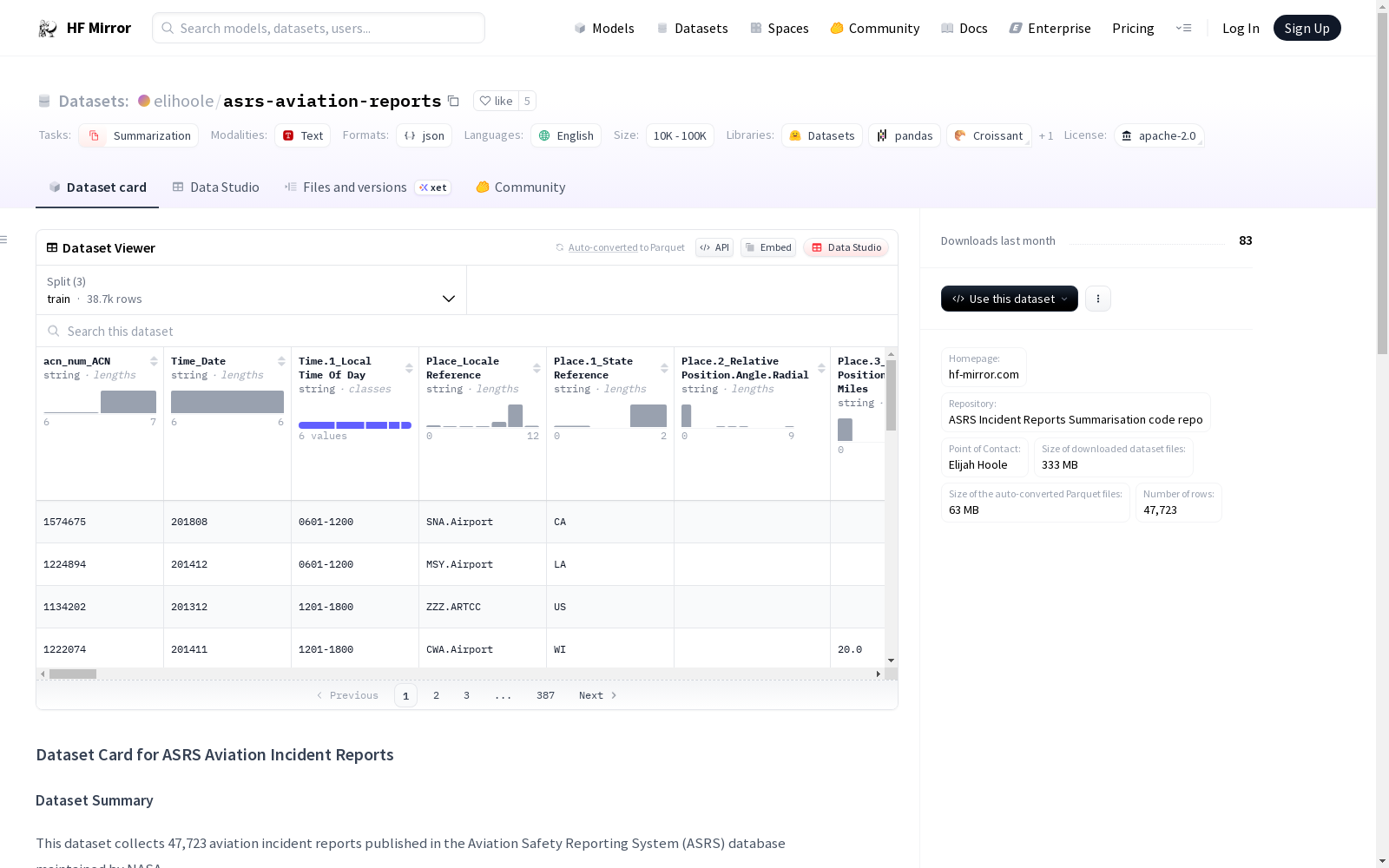Expand the Split train dropdown
The height and width of the screenshot is (868, 1389).
252,290
